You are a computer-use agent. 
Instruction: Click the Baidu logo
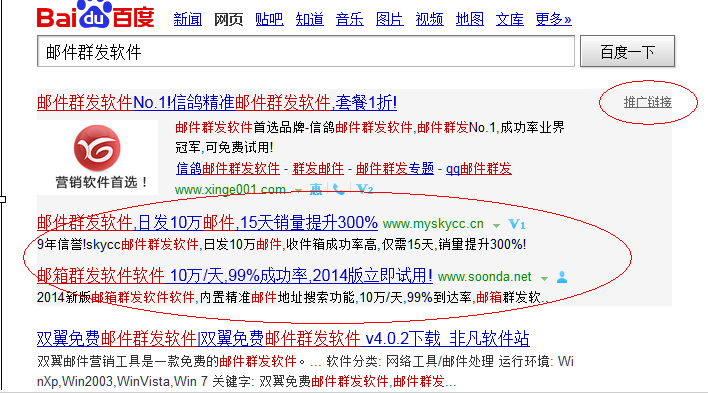95,14
